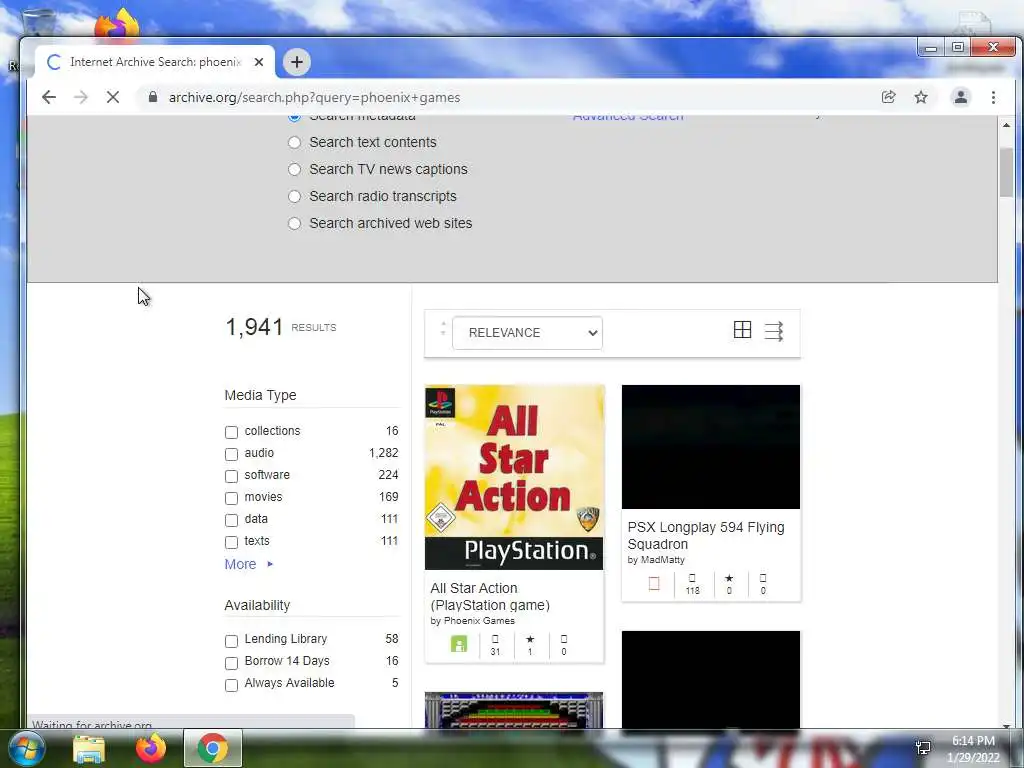Viewport: 1024px width, 768px height.
Task: Open a new browser tab
Action: pyautogui.click(x=296, y=62)
